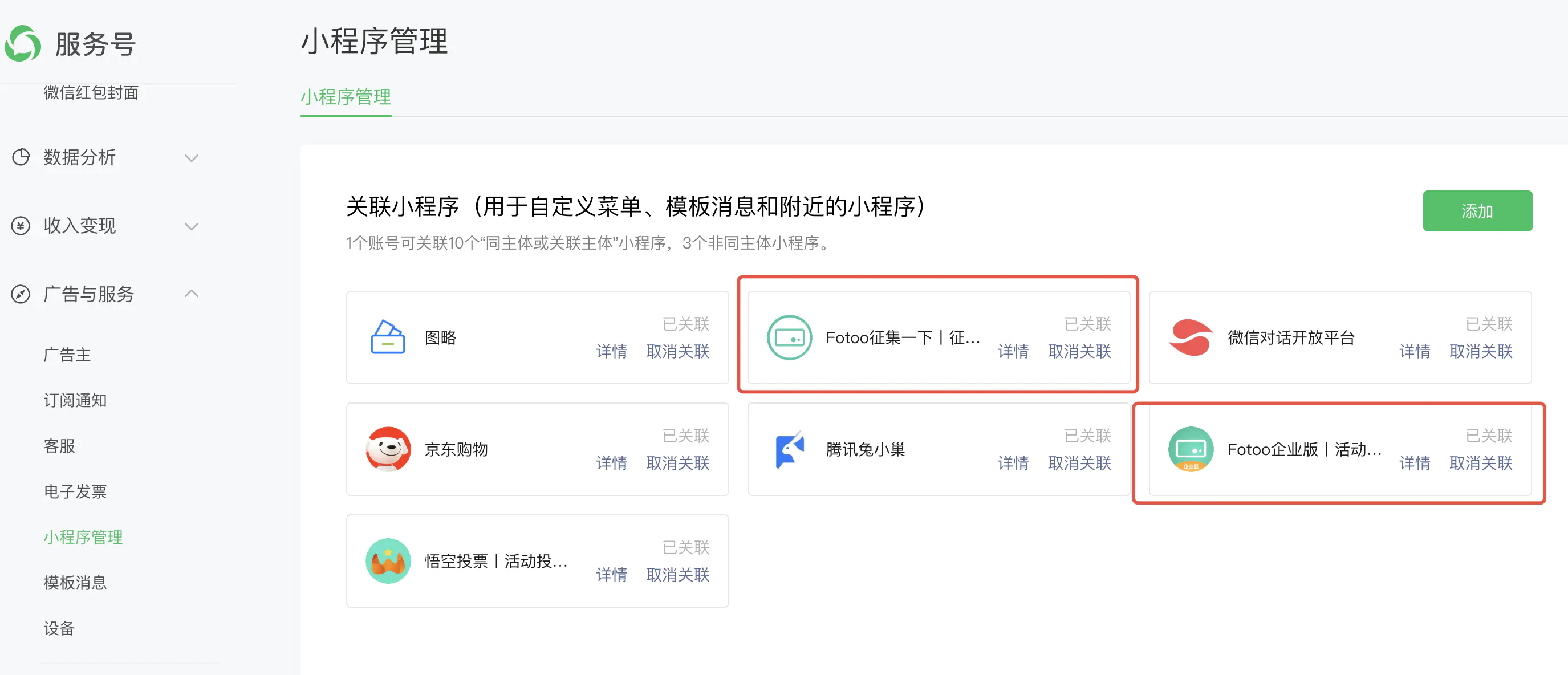This screenshot has height=675, width=1568.
Task: Collapse the 广告与服务 menu chevron
Action: (x=192, y=294)
